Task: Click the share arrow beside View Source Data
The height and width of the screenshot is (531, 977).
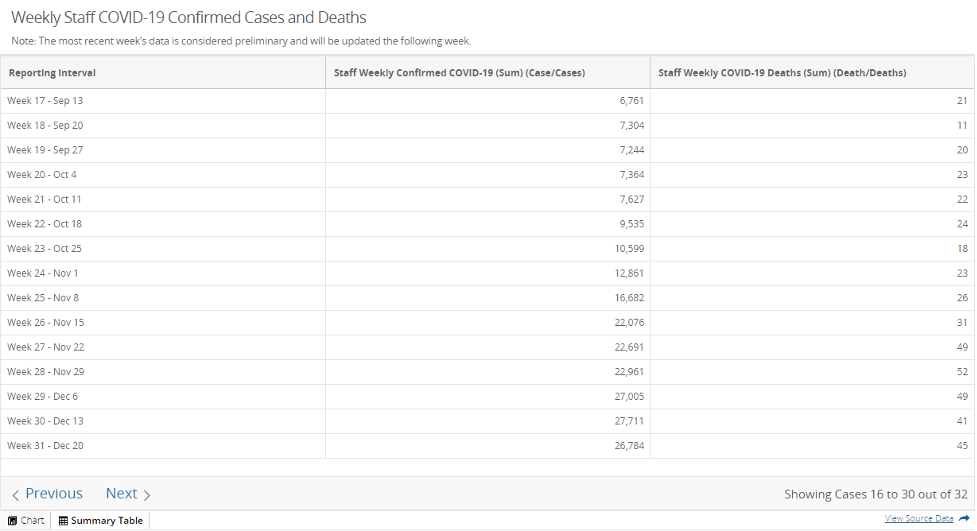Action: 963,519
